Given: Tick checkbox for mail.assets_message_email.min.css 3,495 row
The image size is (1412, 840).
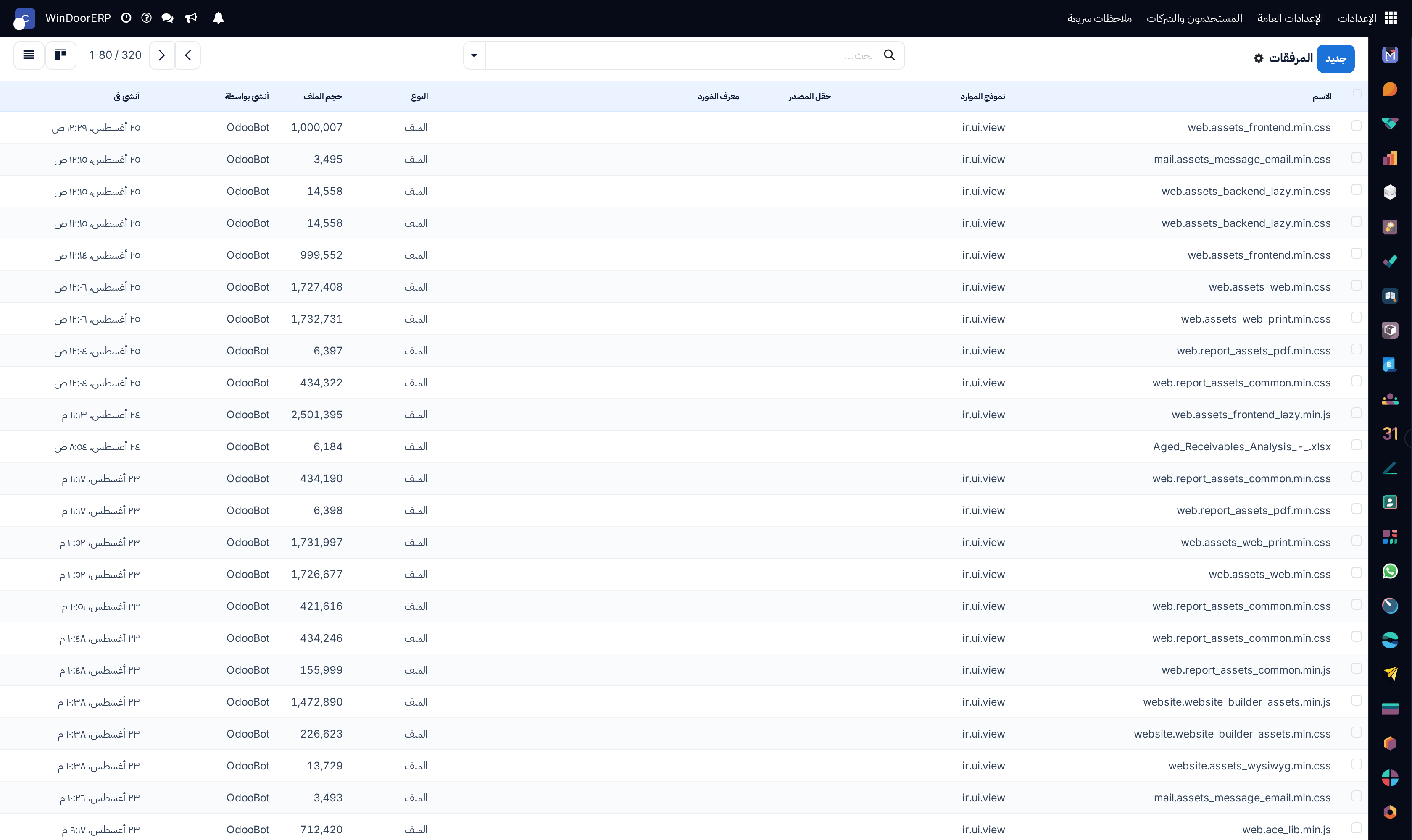Looking at the screenshot, I should (1357, 157).
